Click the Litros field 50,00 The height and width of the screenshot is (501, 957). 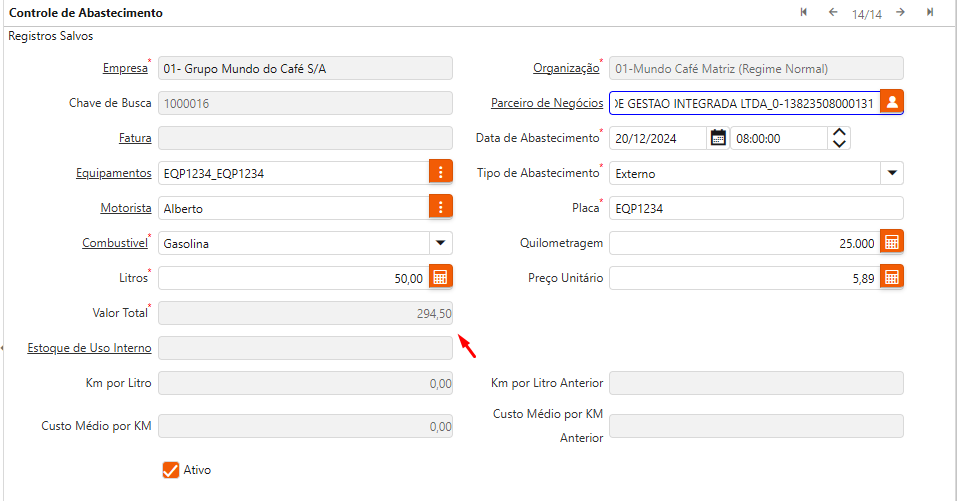point(294,278)
